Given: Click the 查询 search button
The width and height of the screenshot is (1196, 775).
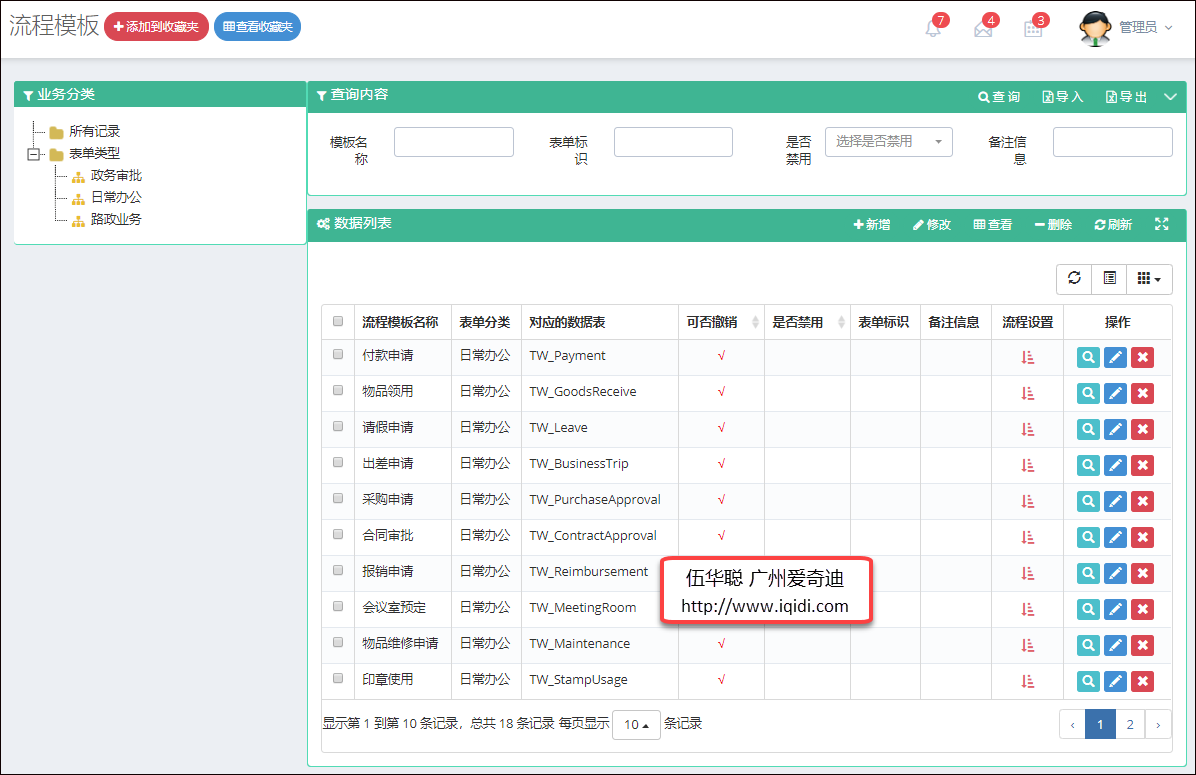Looking at the screenshot, I should pyautogui.click(x=999, y=97).
